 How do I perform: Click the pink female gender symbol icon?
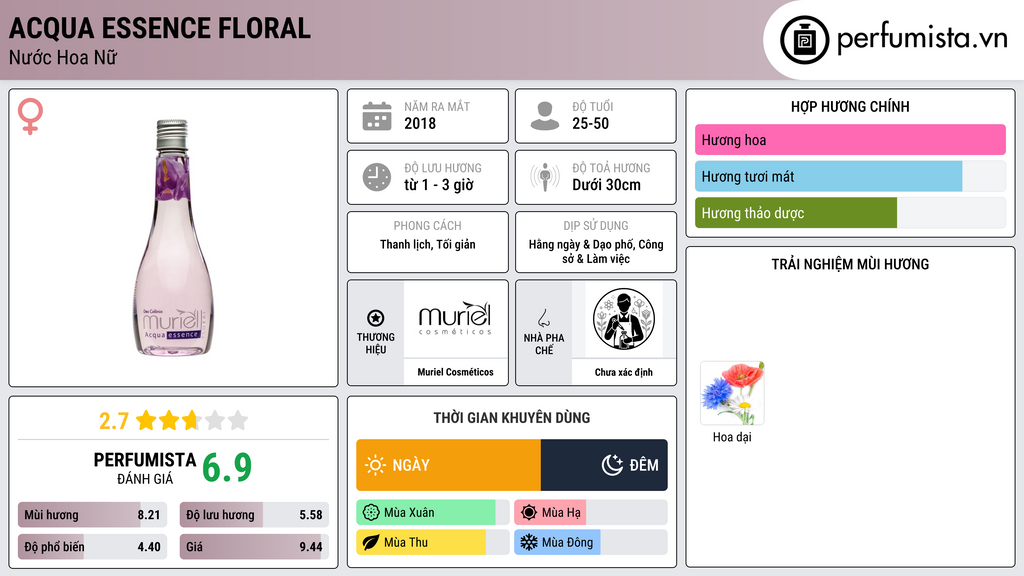(x=30, y=116)
